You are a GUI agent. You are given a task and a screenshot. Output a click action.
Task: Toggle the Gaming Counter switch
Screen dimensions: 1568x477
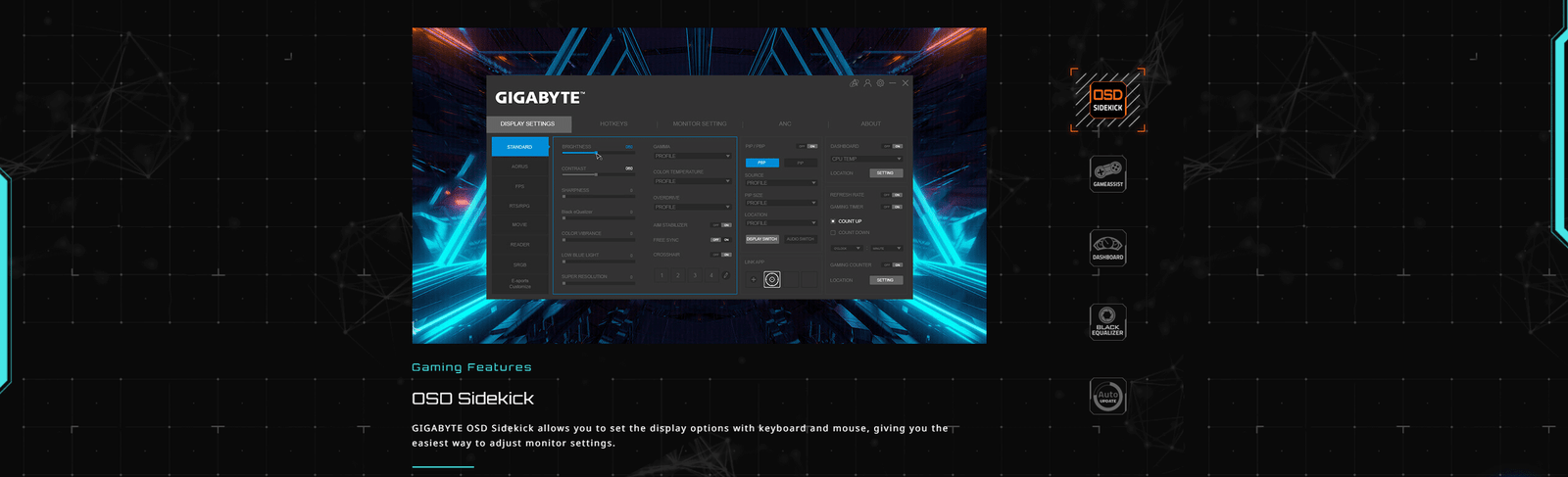point(893,264)
